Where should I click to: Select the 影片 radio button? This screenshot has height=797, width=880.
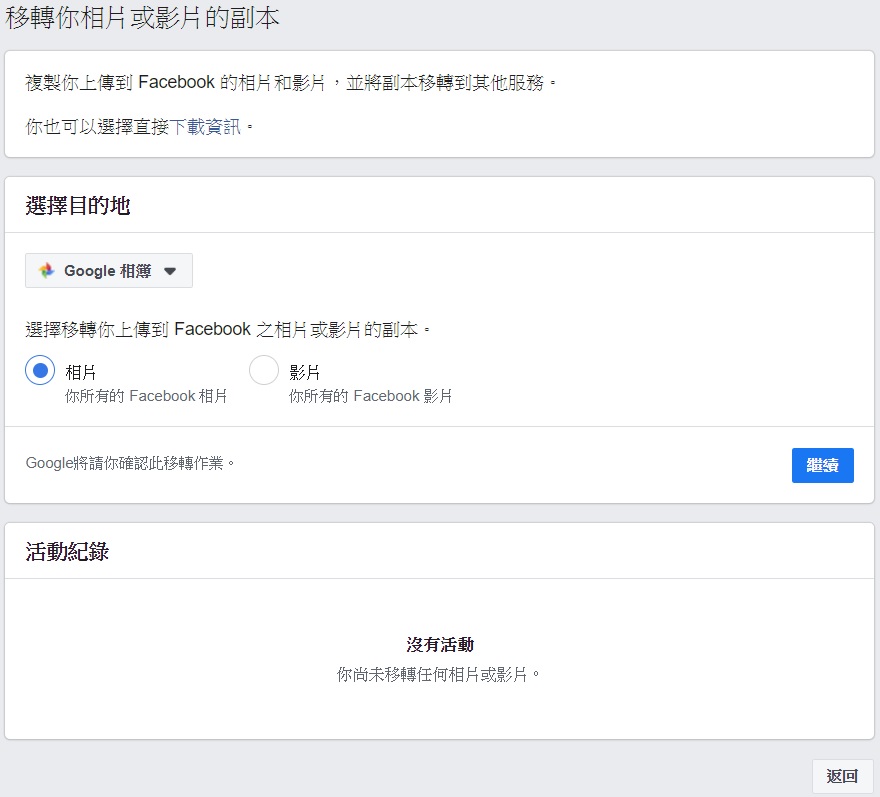(264, 370)
